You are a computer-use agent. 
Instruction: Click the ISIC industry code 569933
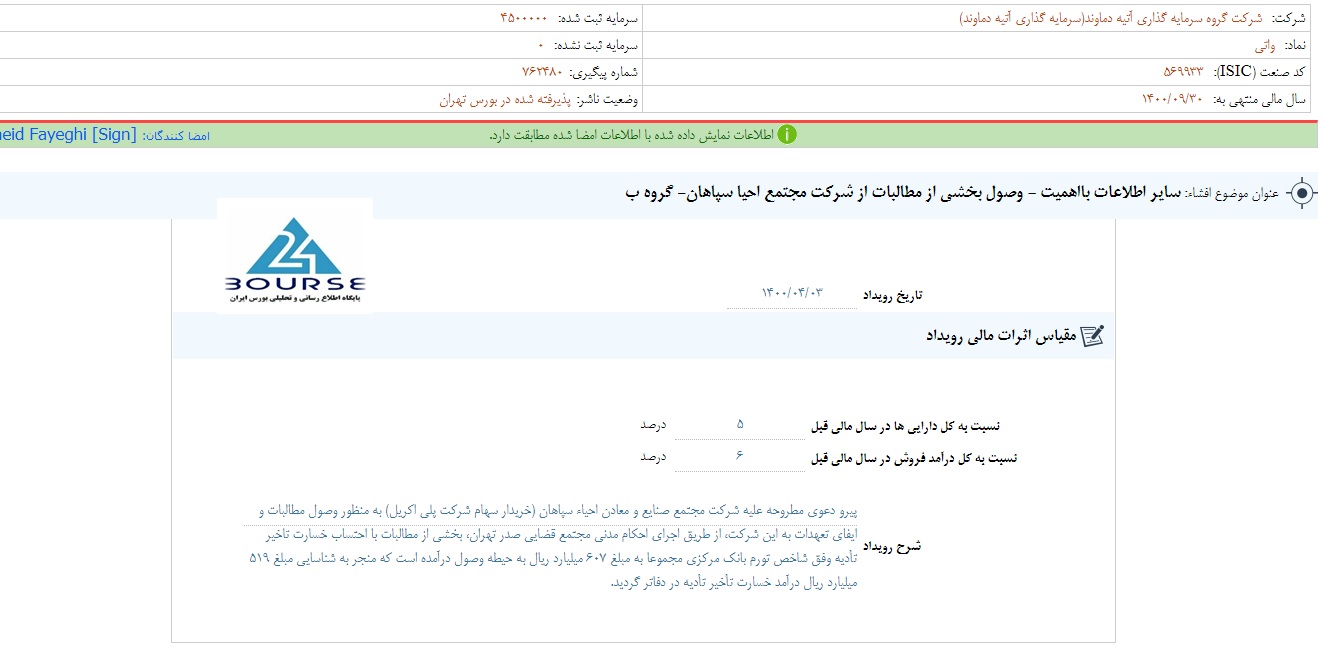tap(1183, 72)
